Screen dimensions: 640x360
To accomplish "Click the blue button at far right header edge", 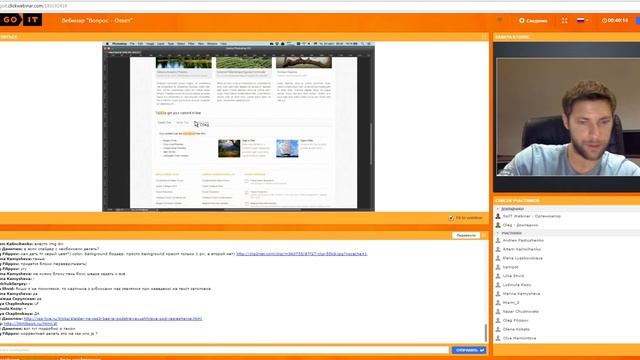I will [x=638, y=20].
